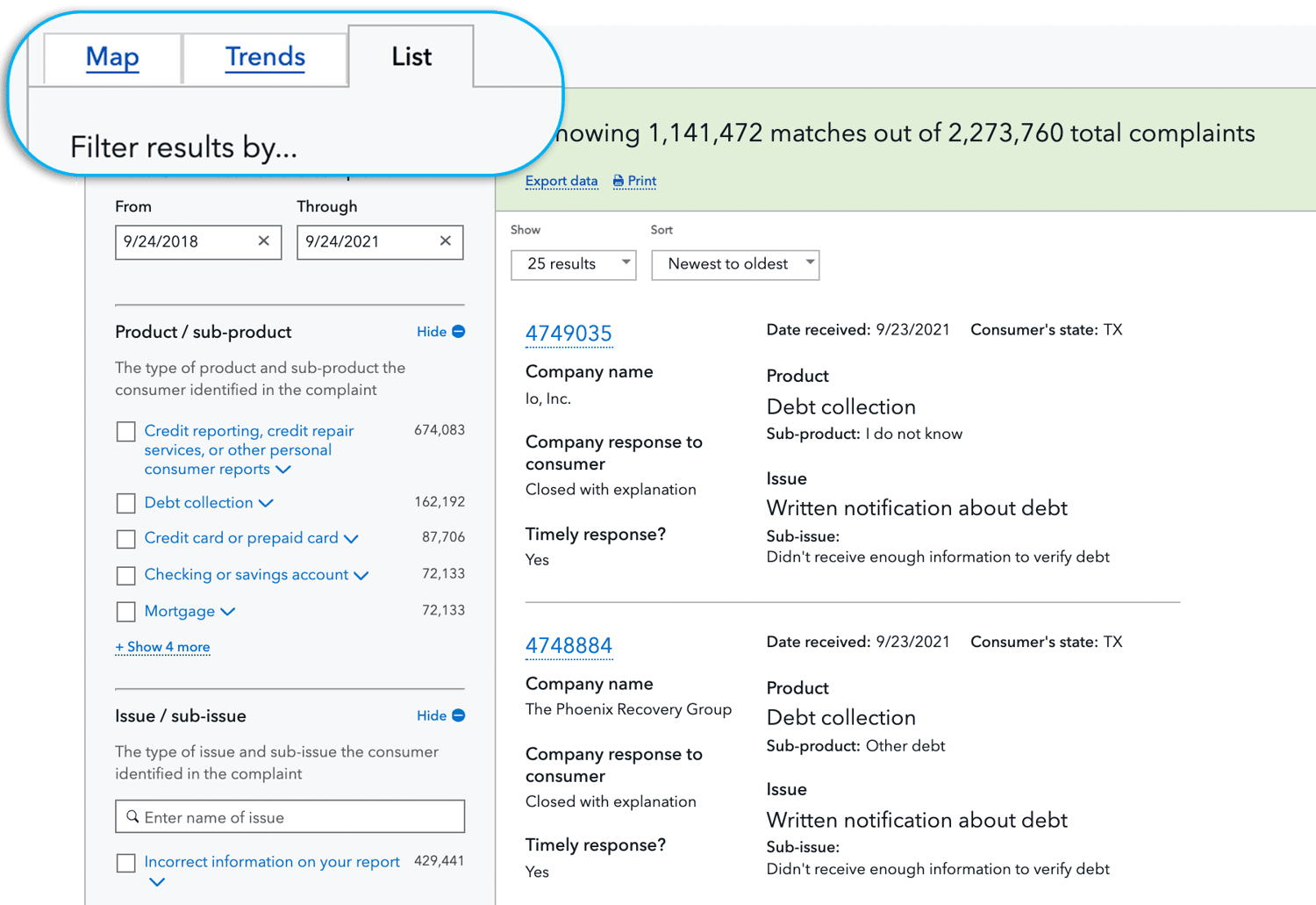Expand Checking or savings account sub-products
Viewport: 1316px width, 905px height.
(361, 576)
